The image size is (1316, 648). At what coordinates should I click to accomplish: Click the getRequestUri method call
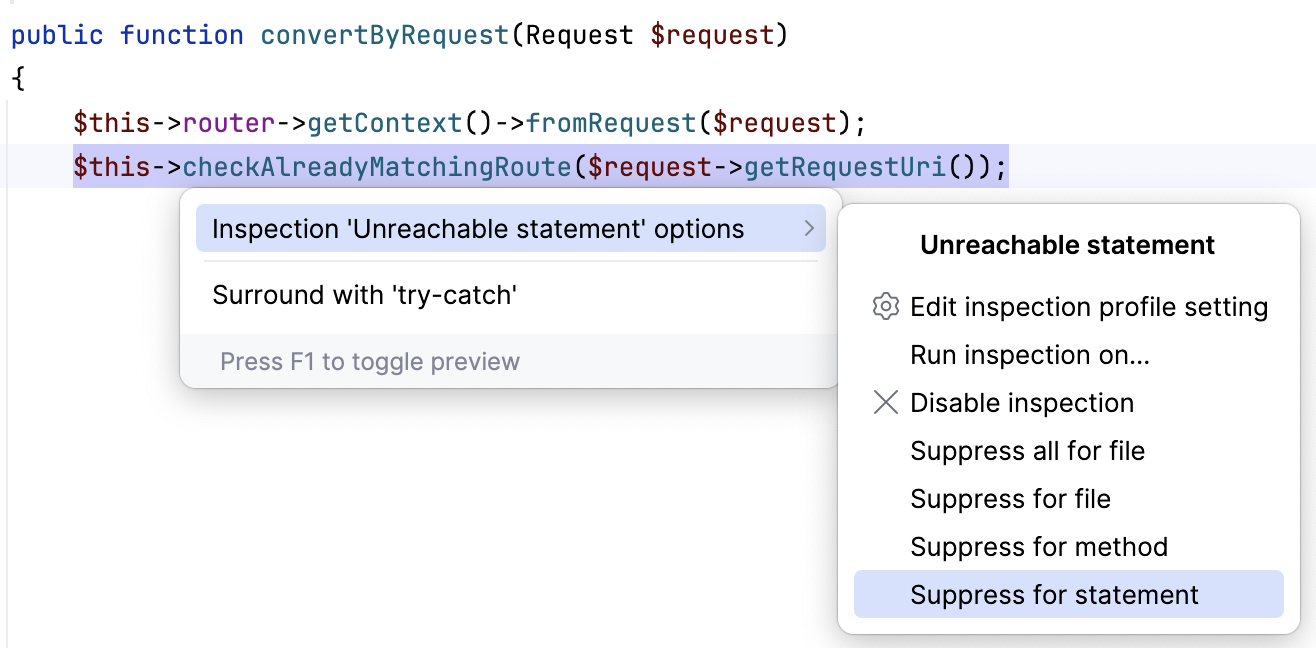(844, 166)
